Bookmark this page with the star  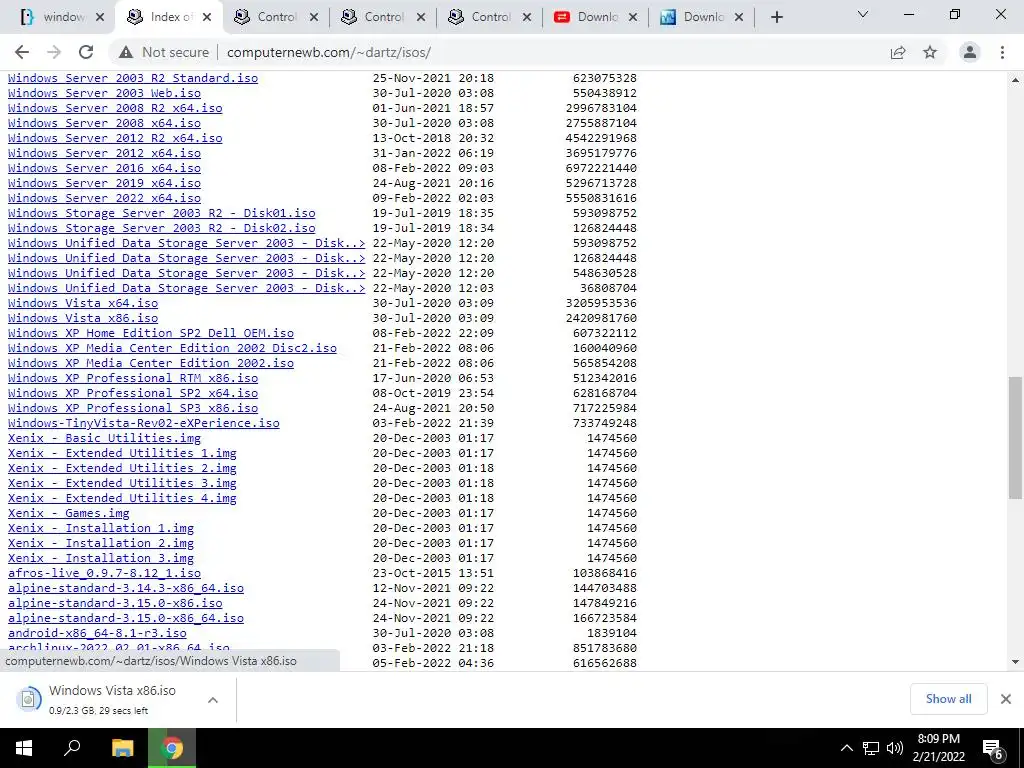930,52
